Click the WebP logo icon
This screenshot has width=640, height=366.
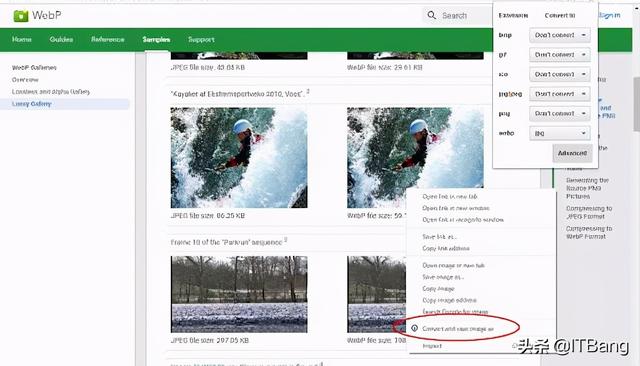20,16
